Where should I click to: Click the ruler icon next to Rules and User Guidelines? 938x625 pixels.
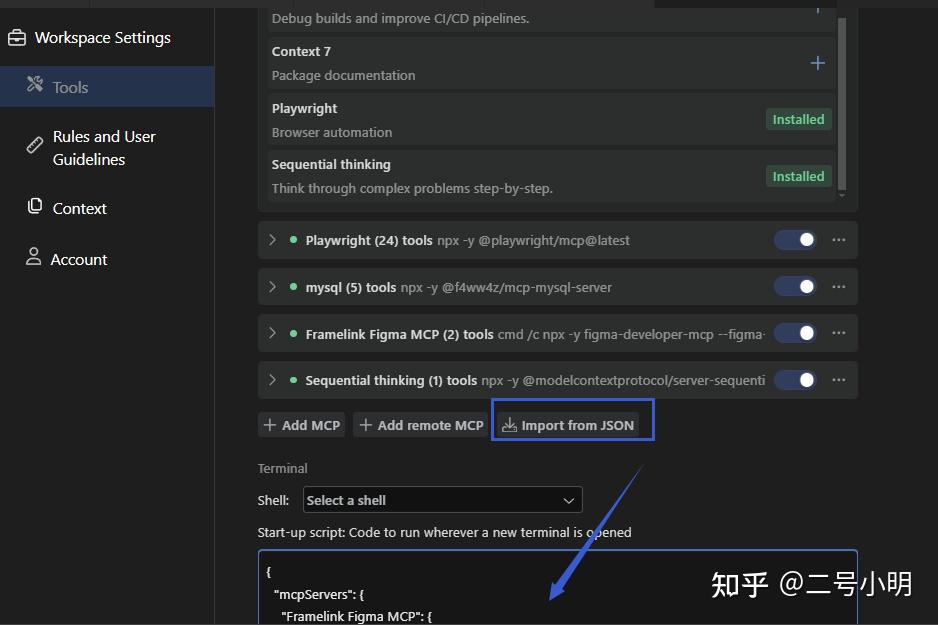[35, 145]
